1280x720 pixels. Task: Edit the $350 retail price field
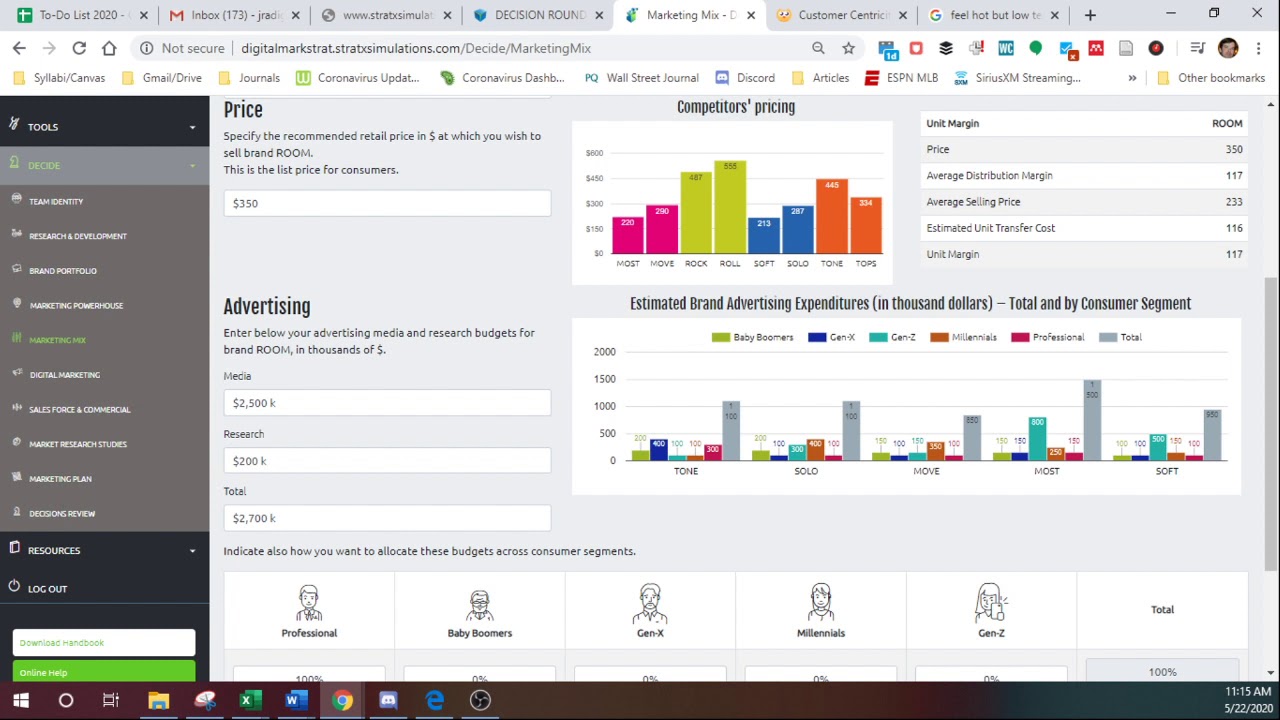coord(387,203)
